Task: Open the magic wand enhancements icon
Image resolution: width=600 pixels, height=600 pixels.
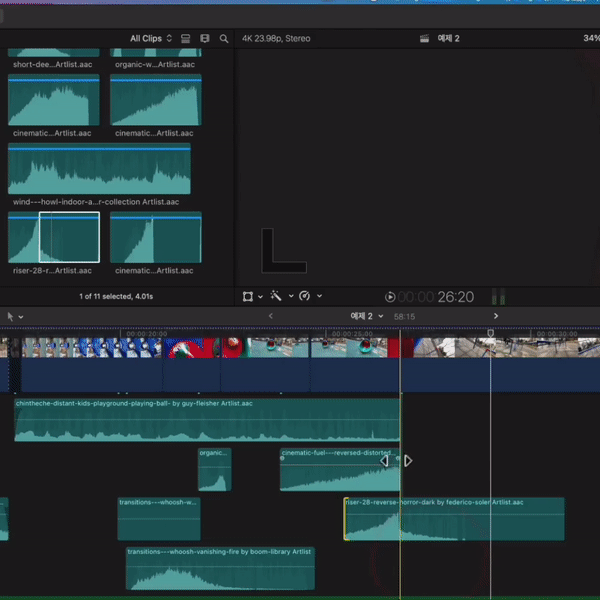Action: point(276,296)
